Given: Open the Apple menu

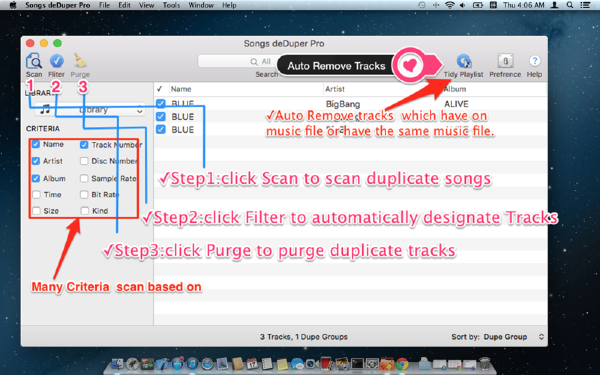Looking at the screenshot, I should click(13, 5).
